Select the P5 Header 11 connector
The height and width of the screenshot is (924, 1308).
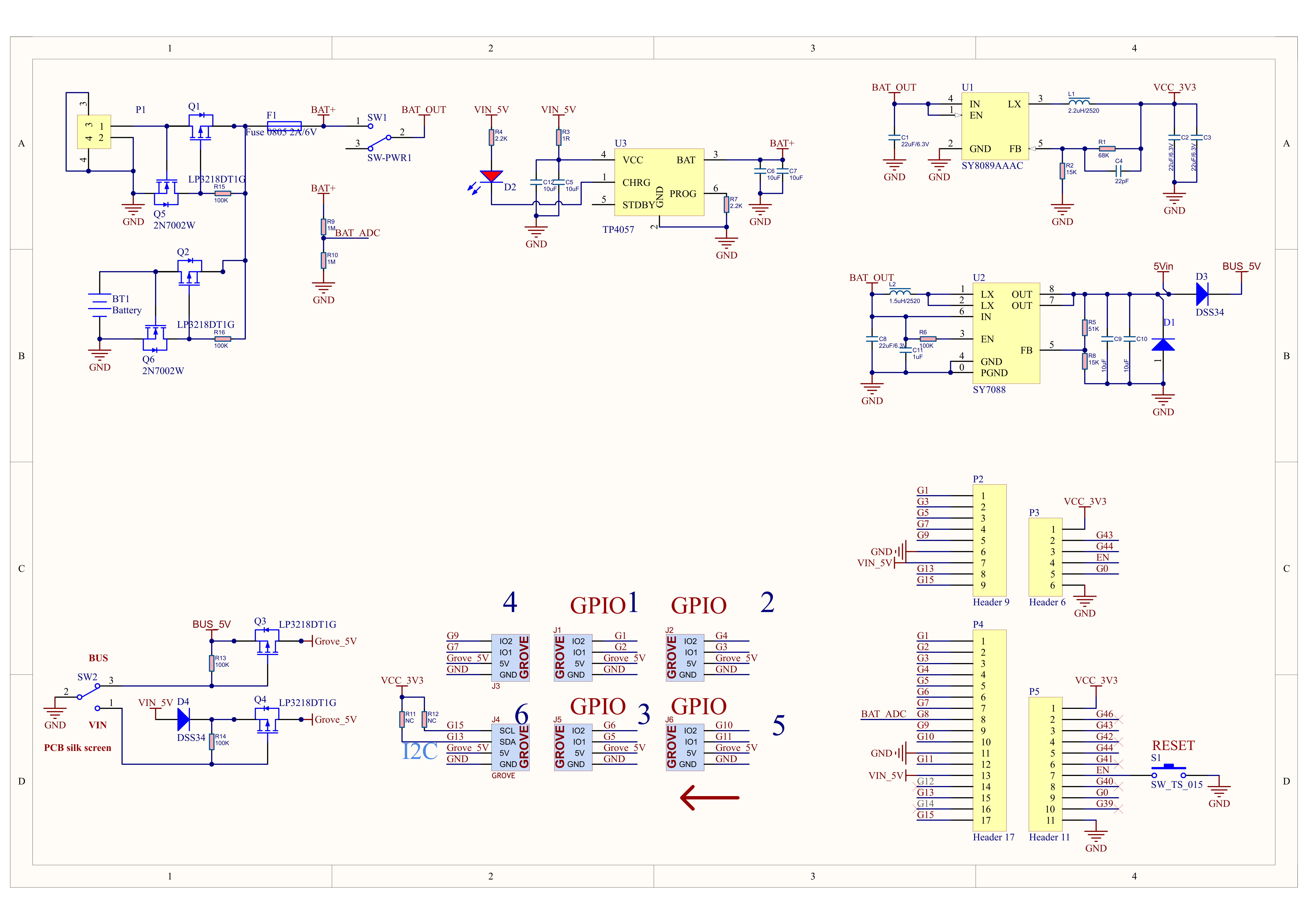point(1045,764)
